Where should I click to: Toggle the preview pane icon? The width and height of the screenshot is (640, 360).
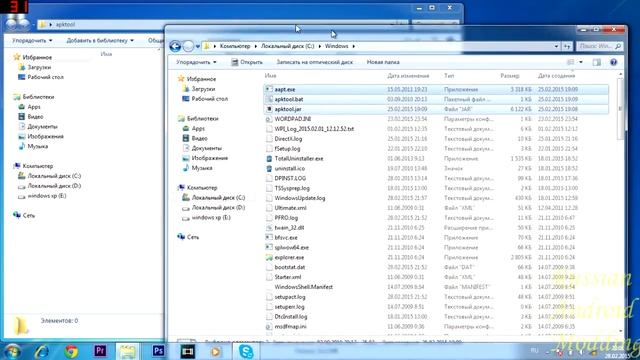coord(596,62)
